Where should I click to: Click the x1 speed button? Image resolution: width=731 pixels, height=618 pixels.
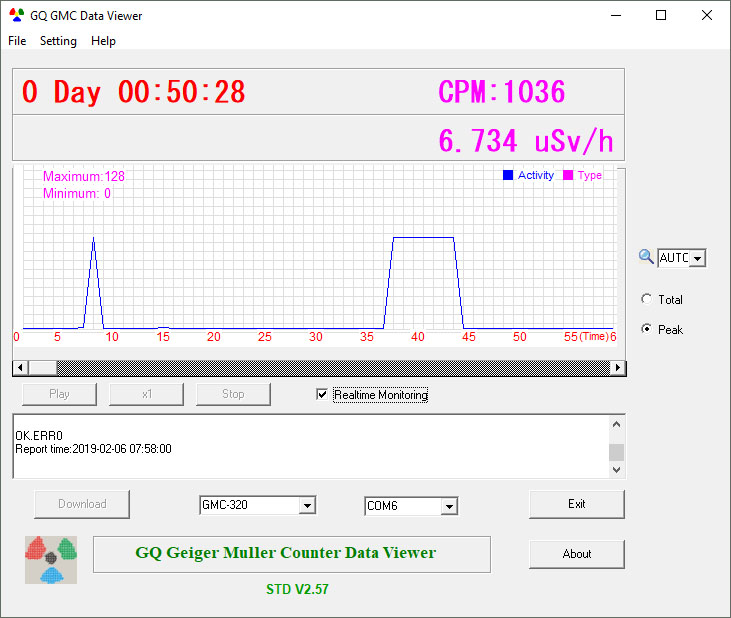tap(146, 394)
